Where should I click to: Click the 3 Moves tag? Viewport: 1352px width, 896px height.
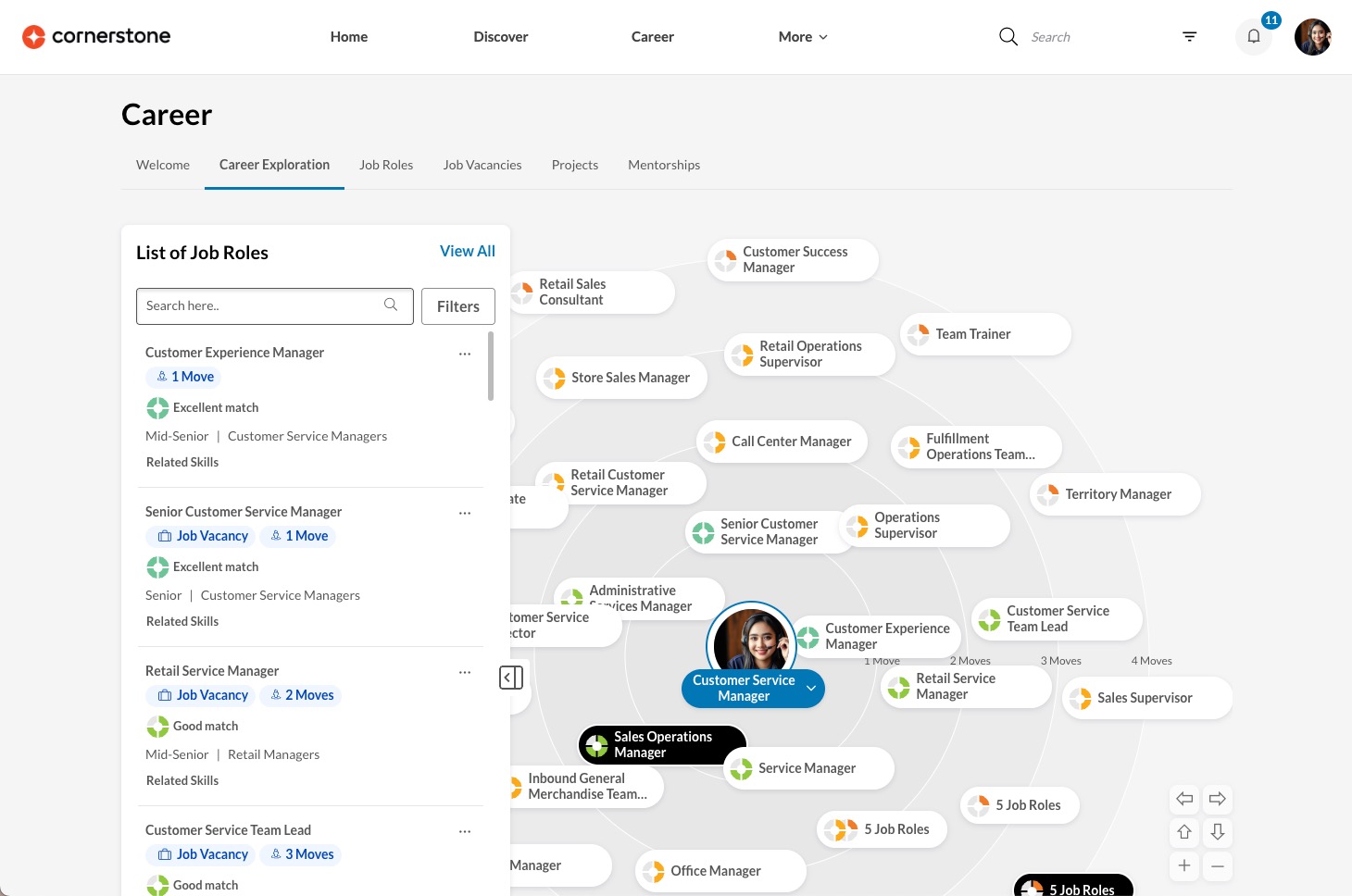[301, 854]
